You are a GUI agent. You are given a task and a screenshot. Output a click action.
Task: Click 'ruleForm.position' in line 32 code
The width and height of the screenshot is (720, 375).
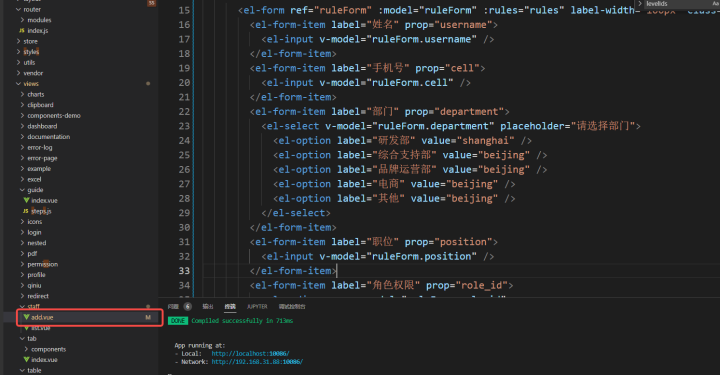click(x=422, y=257)
